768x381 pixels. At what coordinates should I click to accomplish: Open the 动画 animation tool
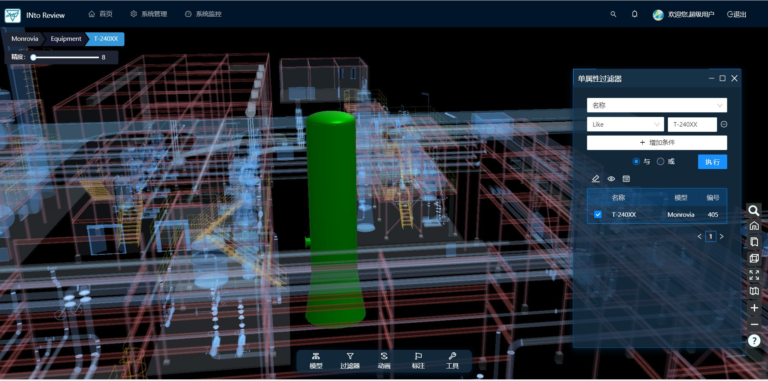[x=384, y=361]
